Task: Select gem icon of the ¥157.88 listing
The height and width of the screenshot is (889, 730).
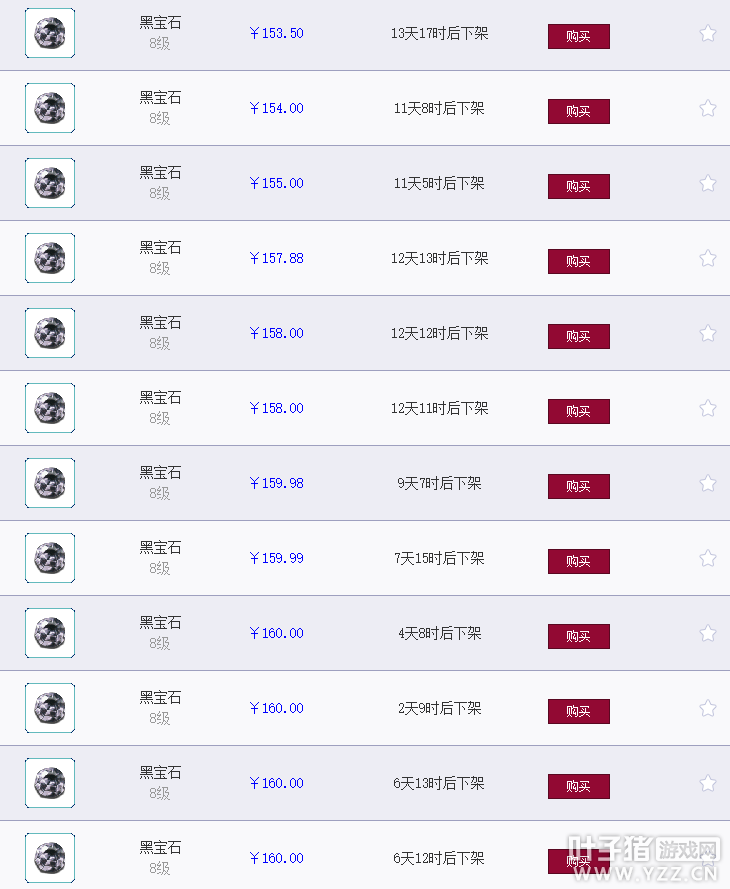Action: (x=50, y=258)
